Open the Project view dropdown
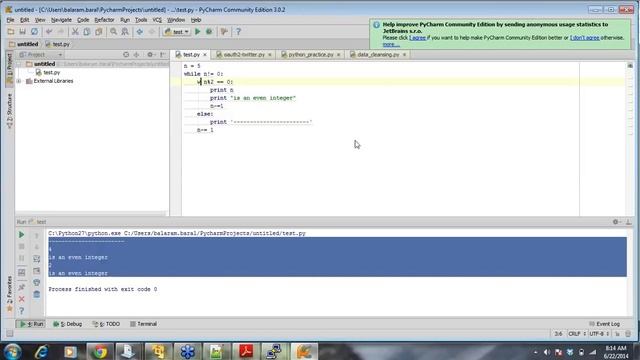640x360 pixels. coord(41,54)
